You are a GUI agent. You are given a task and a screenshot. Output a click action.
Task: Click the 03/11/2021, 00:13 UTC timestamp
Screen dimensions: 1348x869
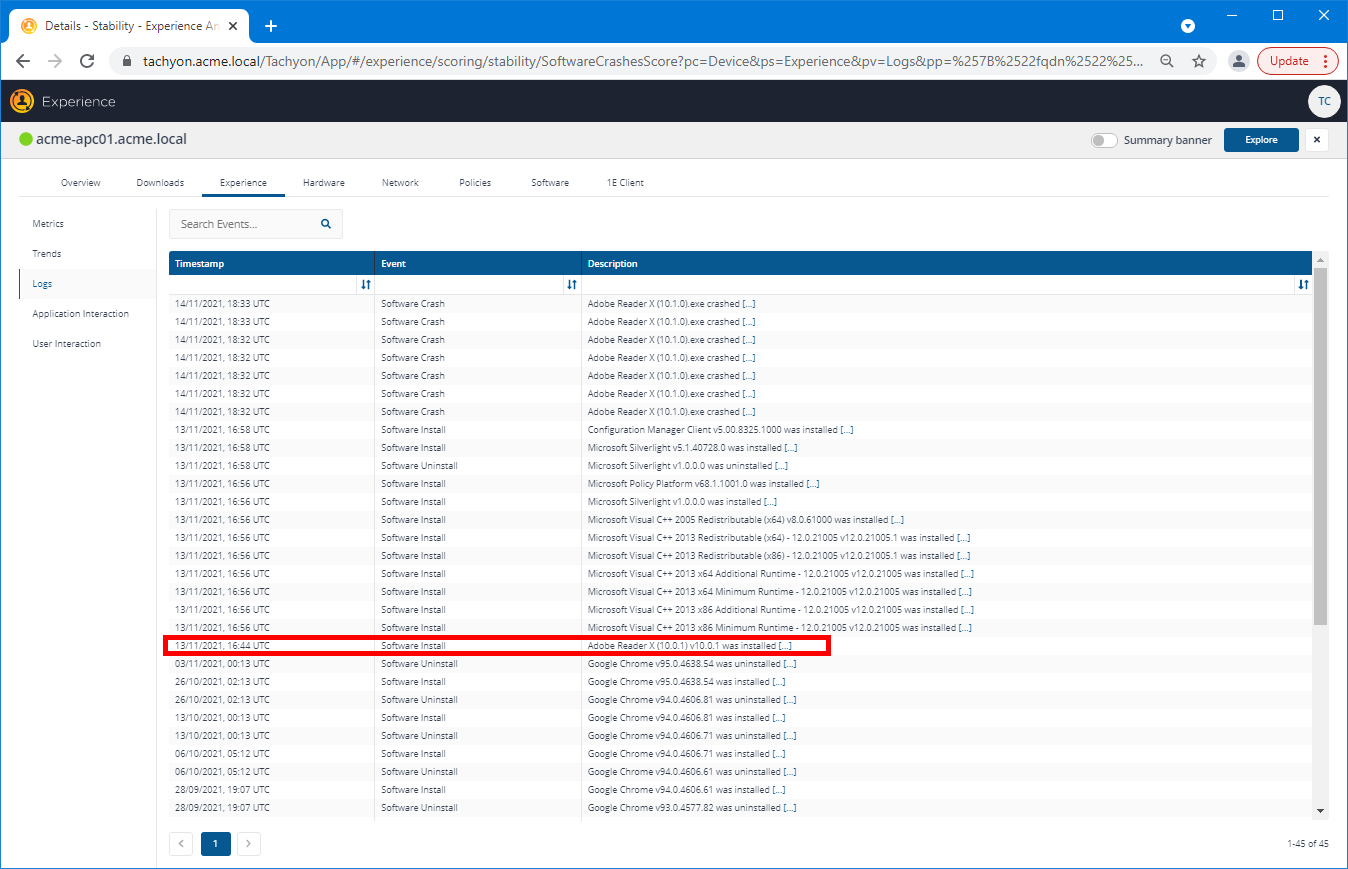coord(222,664)
